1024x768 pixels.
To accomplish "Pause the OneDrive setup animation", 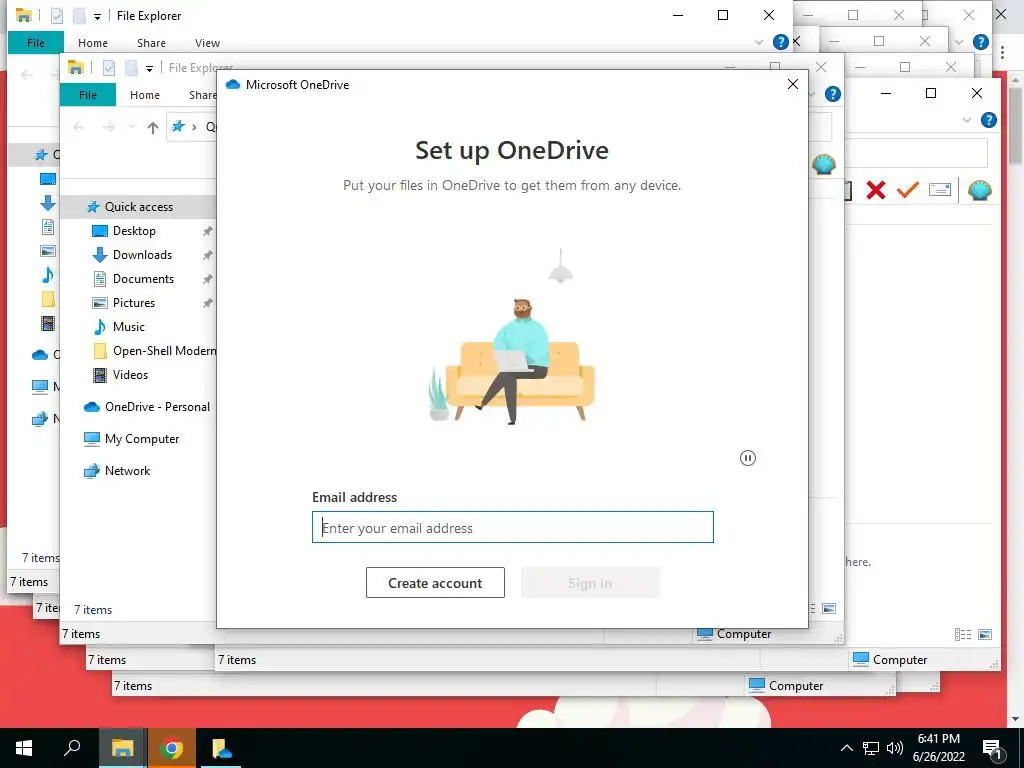I will point(748,458).
